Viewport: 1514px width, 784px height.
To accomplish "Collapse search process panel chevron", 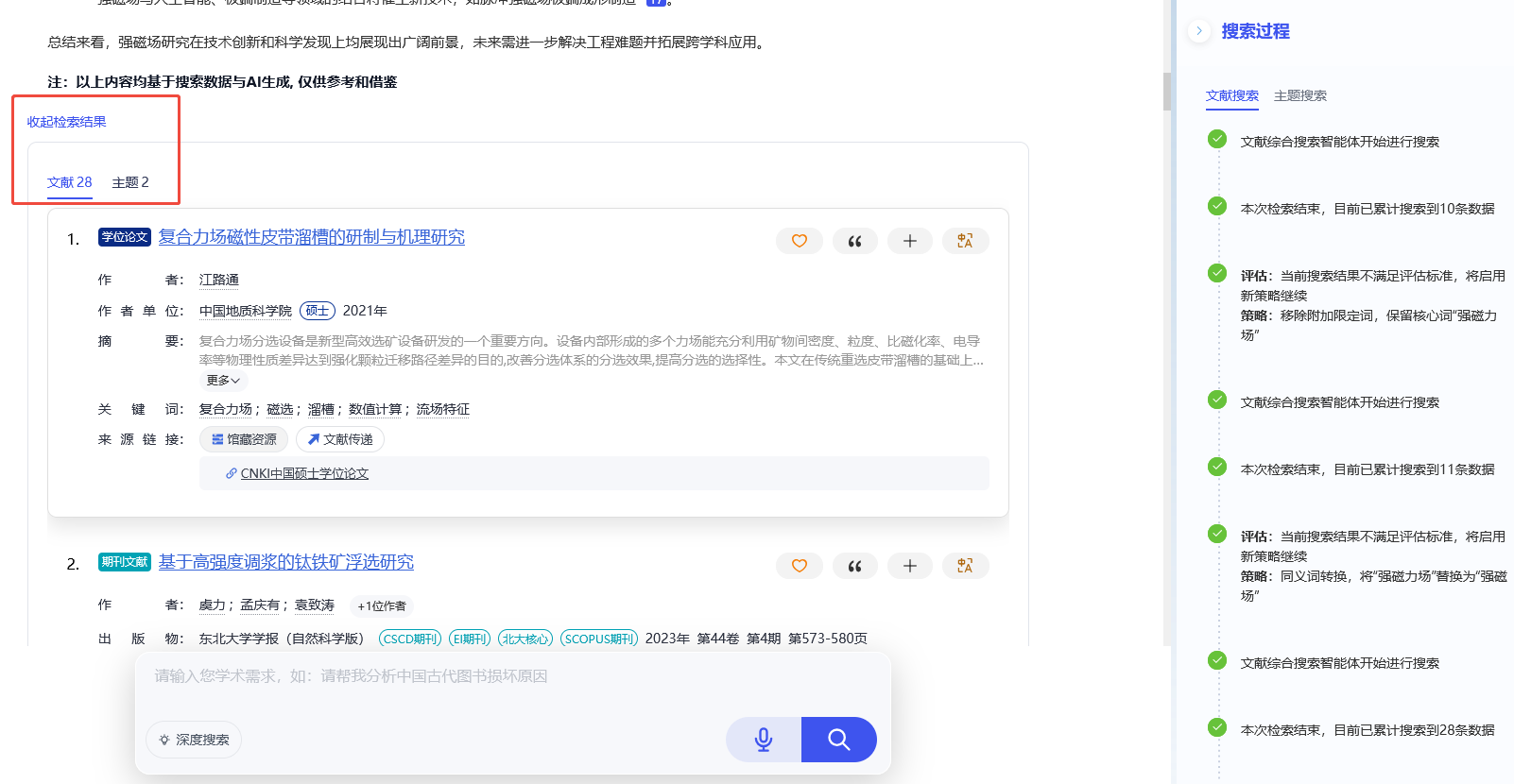I will click(x=1199, y=30).
